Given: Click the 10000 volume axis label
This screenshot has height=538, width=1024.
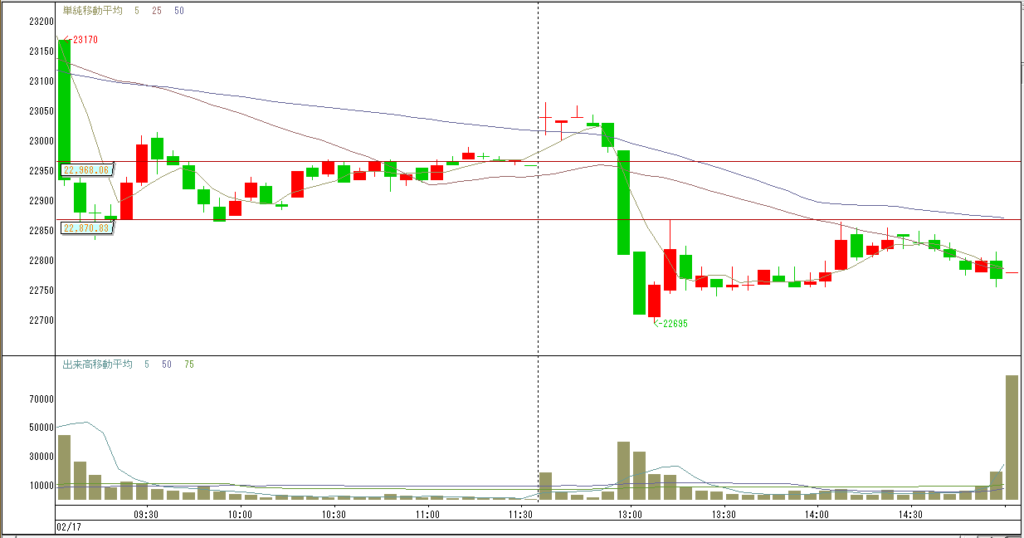Looking at the screenshot, I should pyautogui.click(x=41, y=485).
